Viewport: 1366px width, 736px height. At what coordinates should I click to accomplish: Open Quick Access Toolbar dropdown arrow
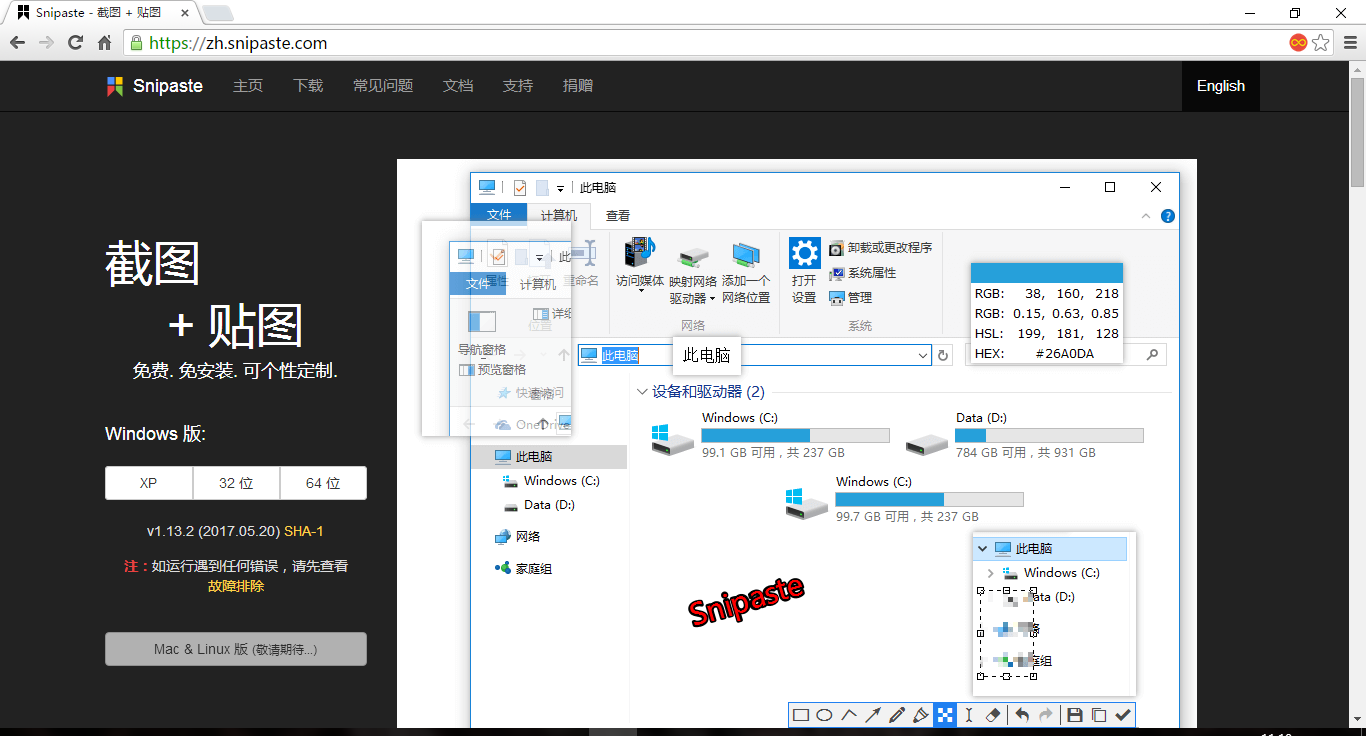[x=561, y=188]
